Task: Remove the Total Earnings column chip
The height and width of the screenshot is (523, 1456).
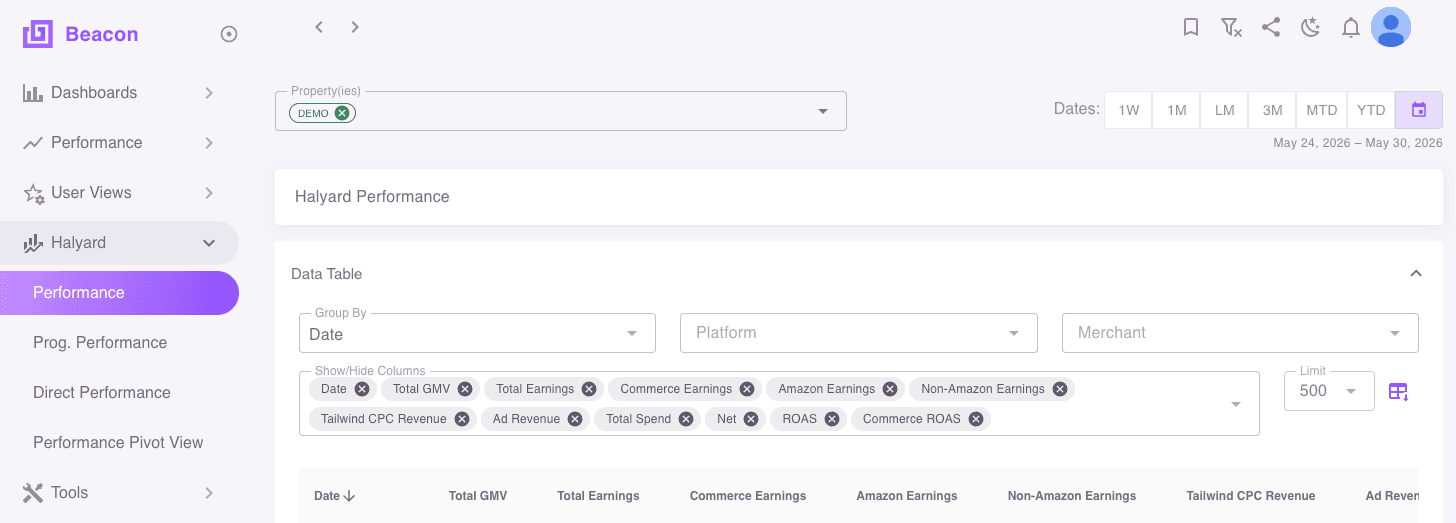Action: click(x=589, y=389)
